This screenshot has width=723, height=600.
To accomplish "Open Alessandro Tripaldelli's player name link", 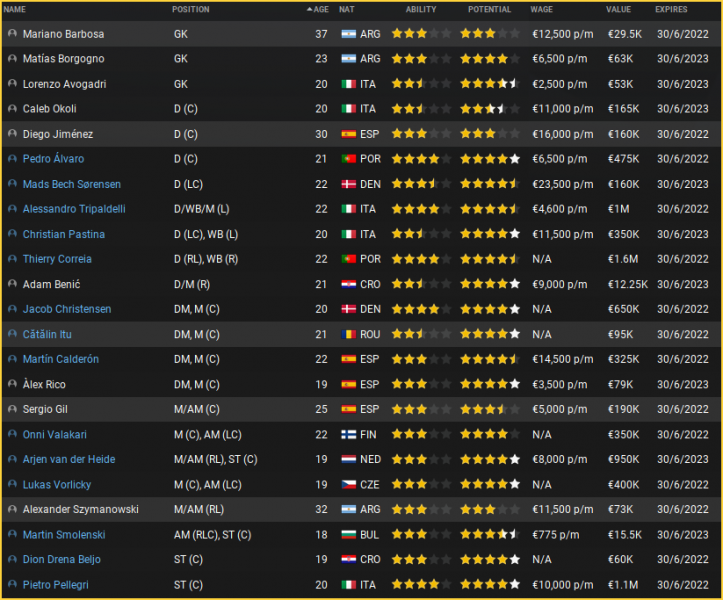I will pyautogui.click(x=72, y=209).
